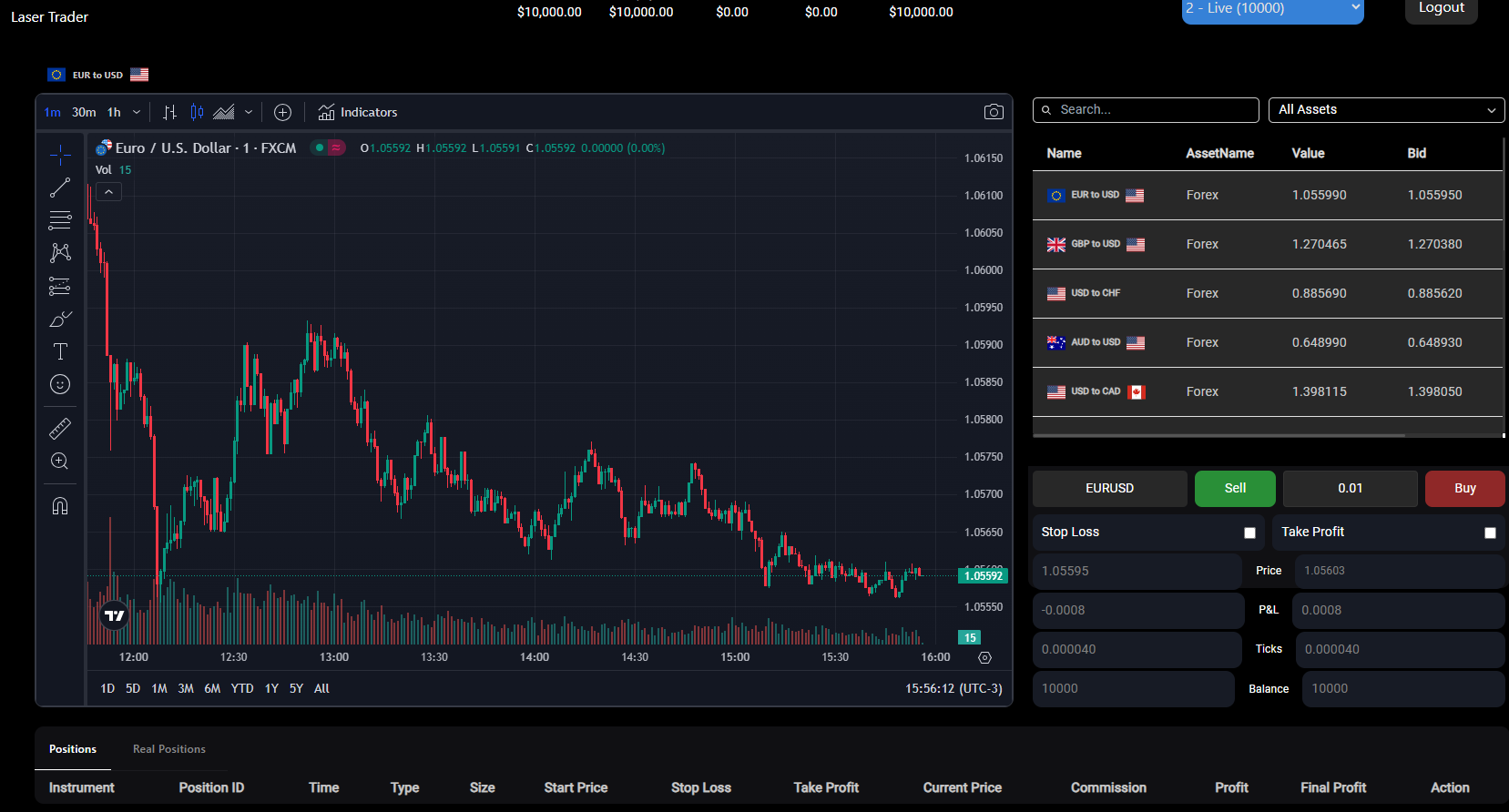Toggle the market status indicator pill
The image size is (1509, 812).
click(328, 147)
